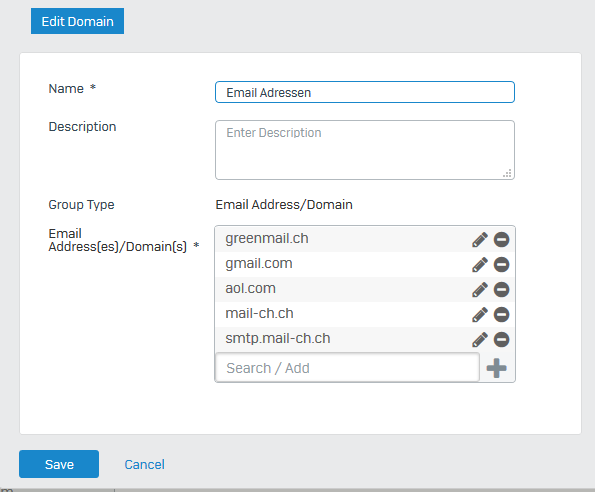This screenshot has width=595, height=492.
Task: Remove the mail-ch.ch domain entry
Action: tap(501, 315)
